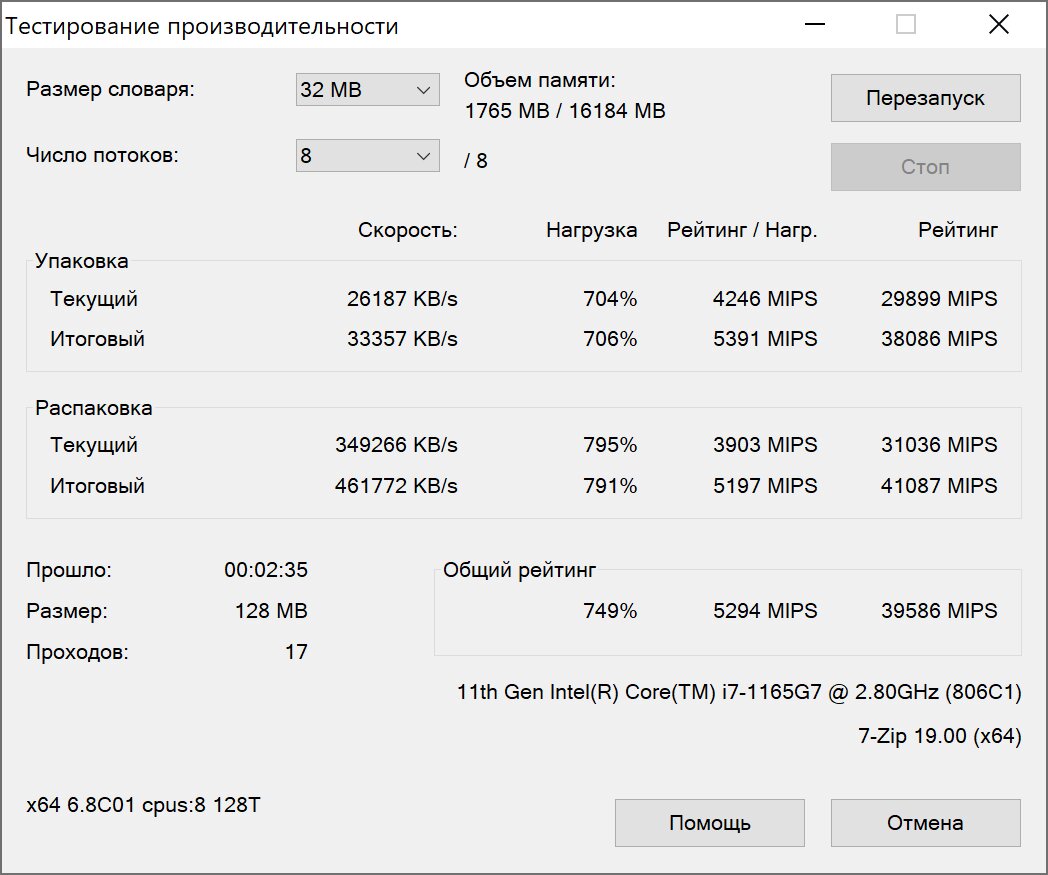The image size is (1048, 875).
Task: Click the disabled maximize square icon
Action: pos(906,25)
